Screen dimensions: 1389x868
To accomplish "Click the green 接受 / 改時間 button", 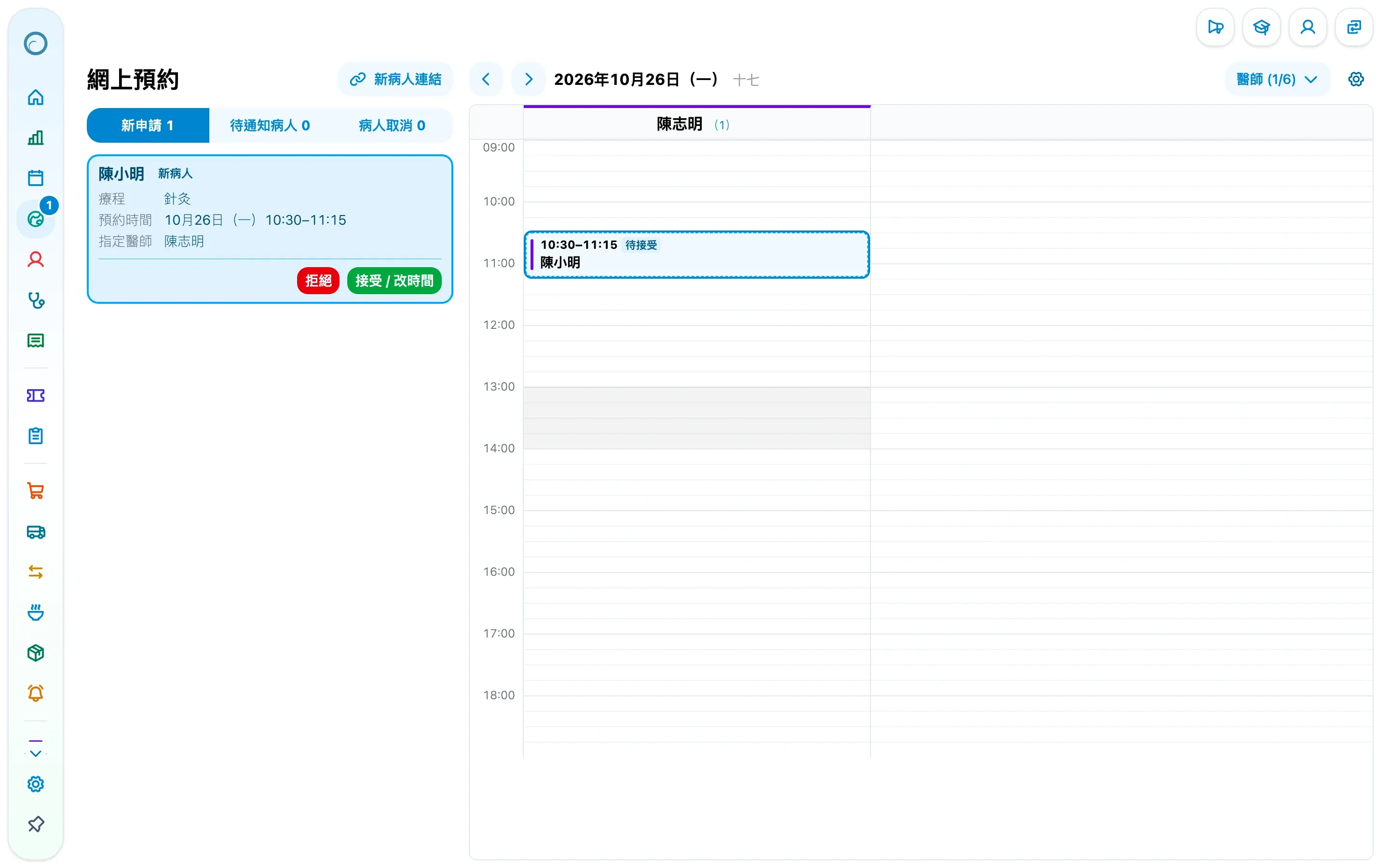I will pyautogui.click(x=395, y=281).
